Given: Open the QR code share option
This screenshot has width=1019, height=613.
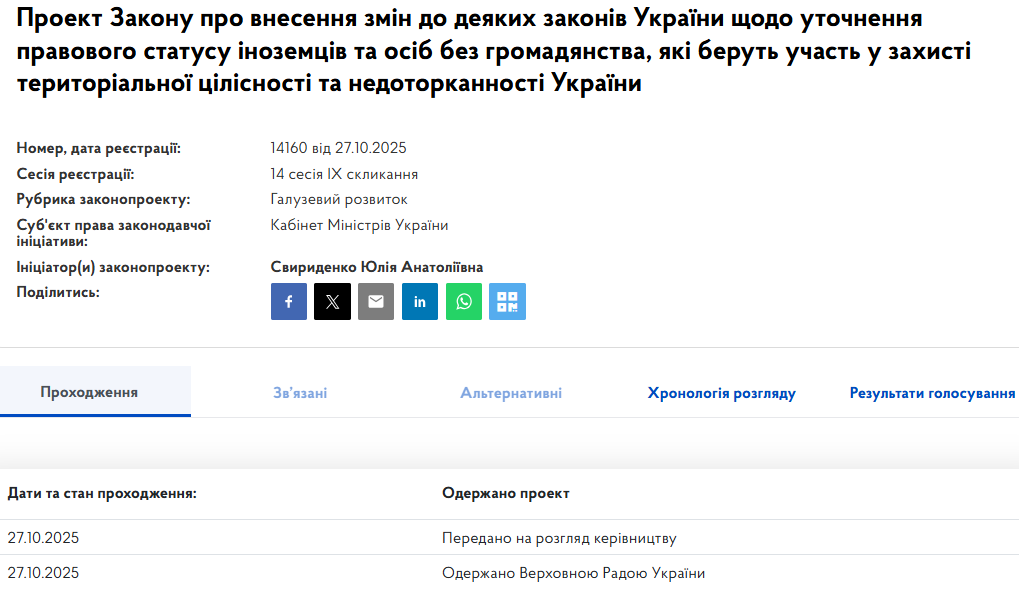Looking at the screenshot, I should coord(507,301).
